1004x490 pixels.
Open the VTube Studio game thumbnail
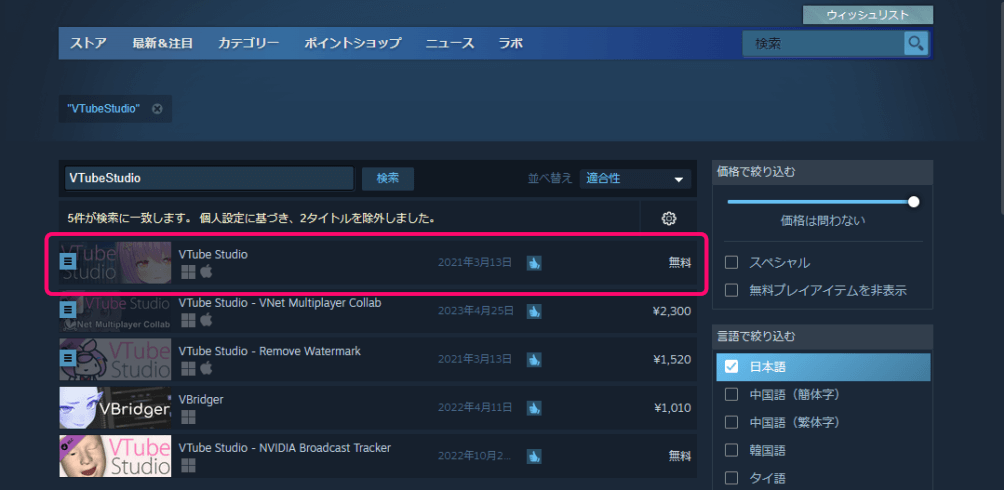115,263
